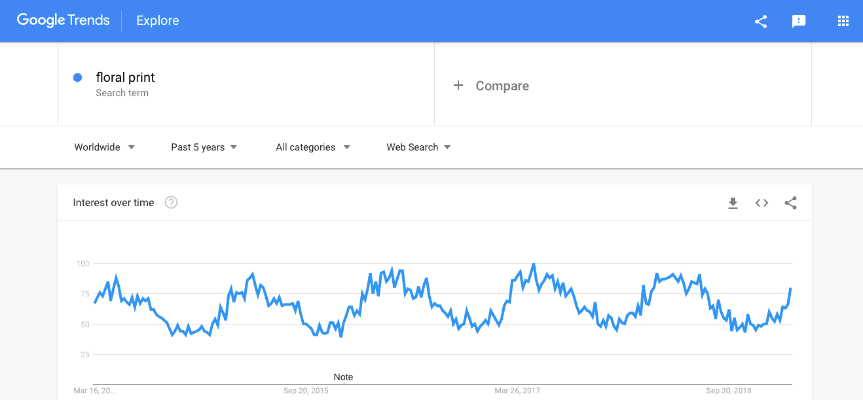Screen dimensions: 863x400
Task: Open the Web Search type dropdown
Action: (418, 147)
